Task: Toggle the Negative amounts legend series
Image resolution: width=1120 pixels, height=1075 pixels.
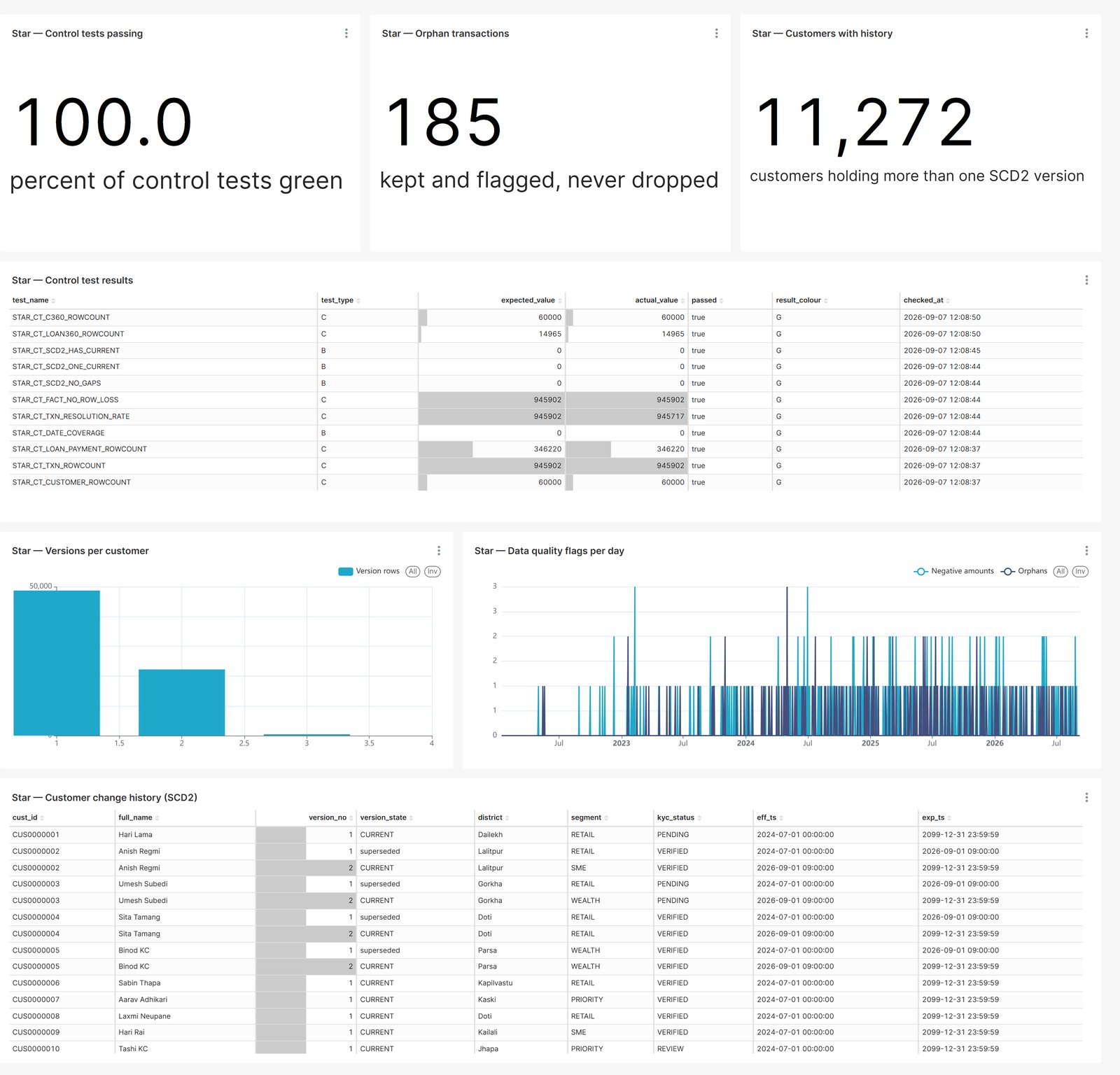Action: pyautogui.click(x=953, y=571)
